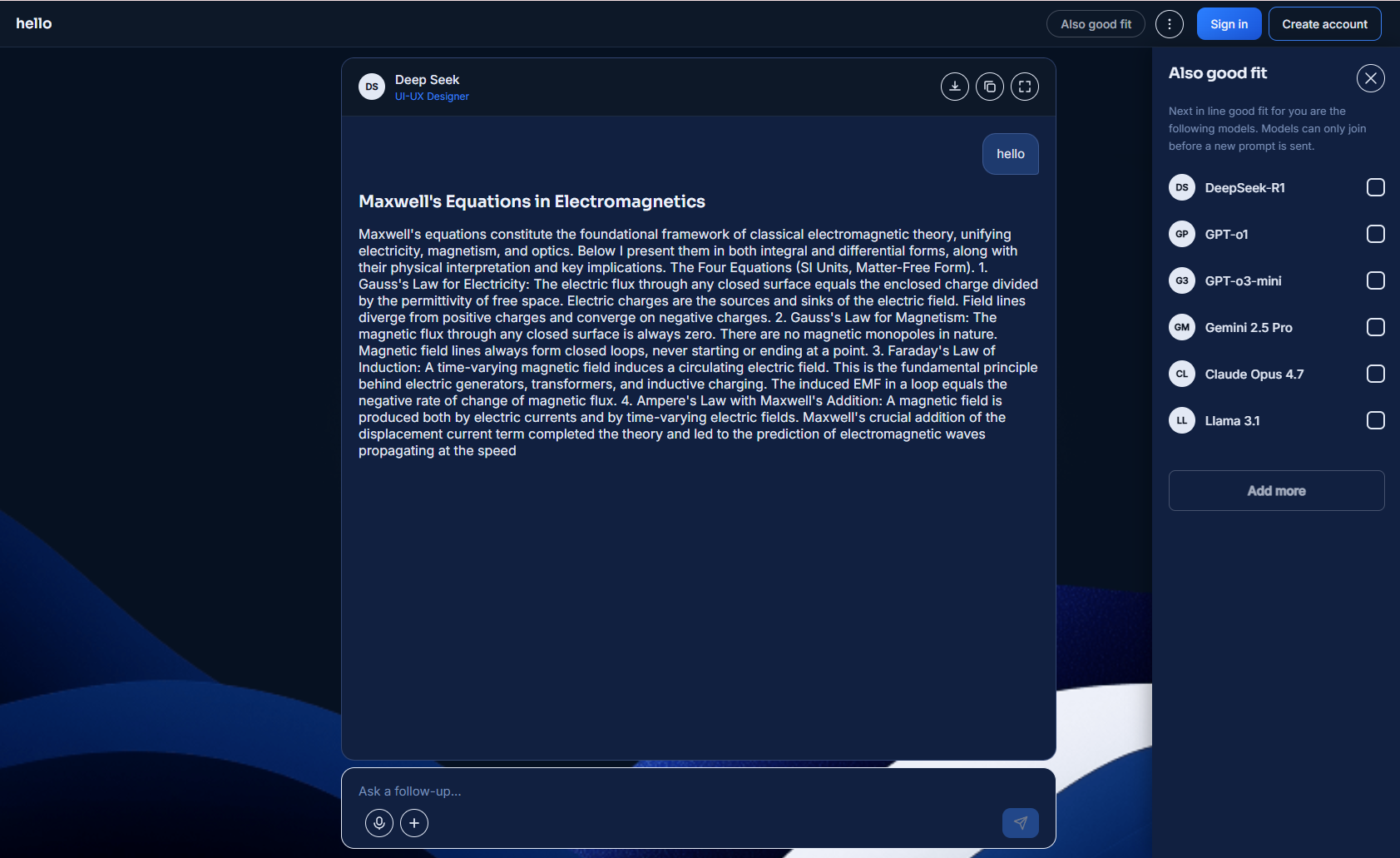Click the Deep Seek name in chat header

click(427, 80)
